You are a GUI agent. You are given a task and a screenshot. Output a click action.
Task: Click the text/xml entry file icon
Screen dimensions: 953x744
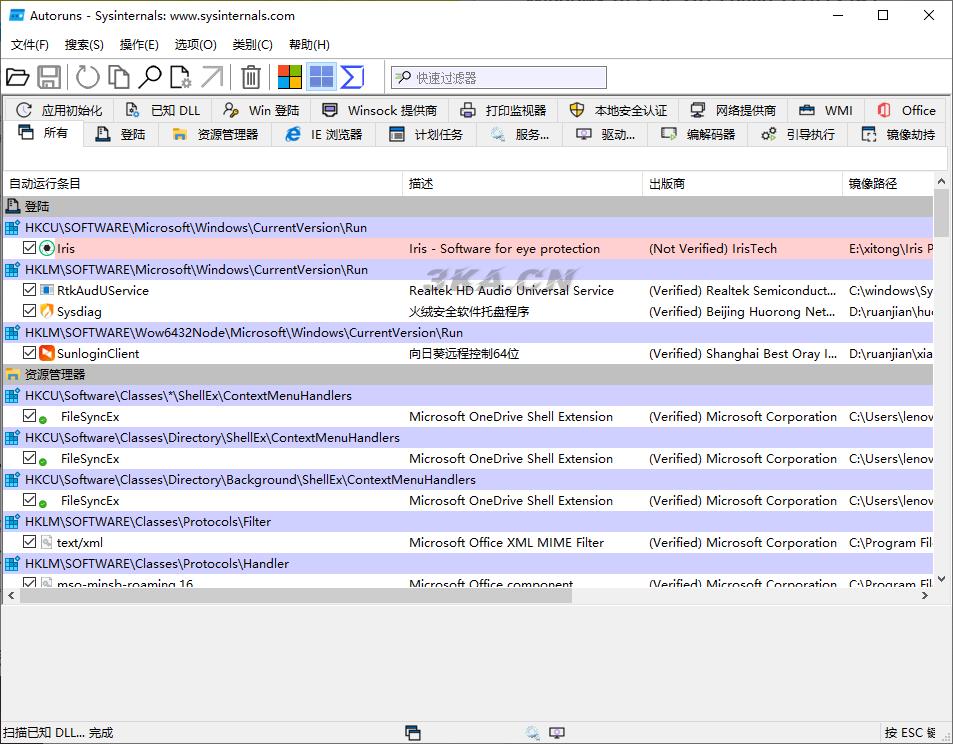click(47, 542)
